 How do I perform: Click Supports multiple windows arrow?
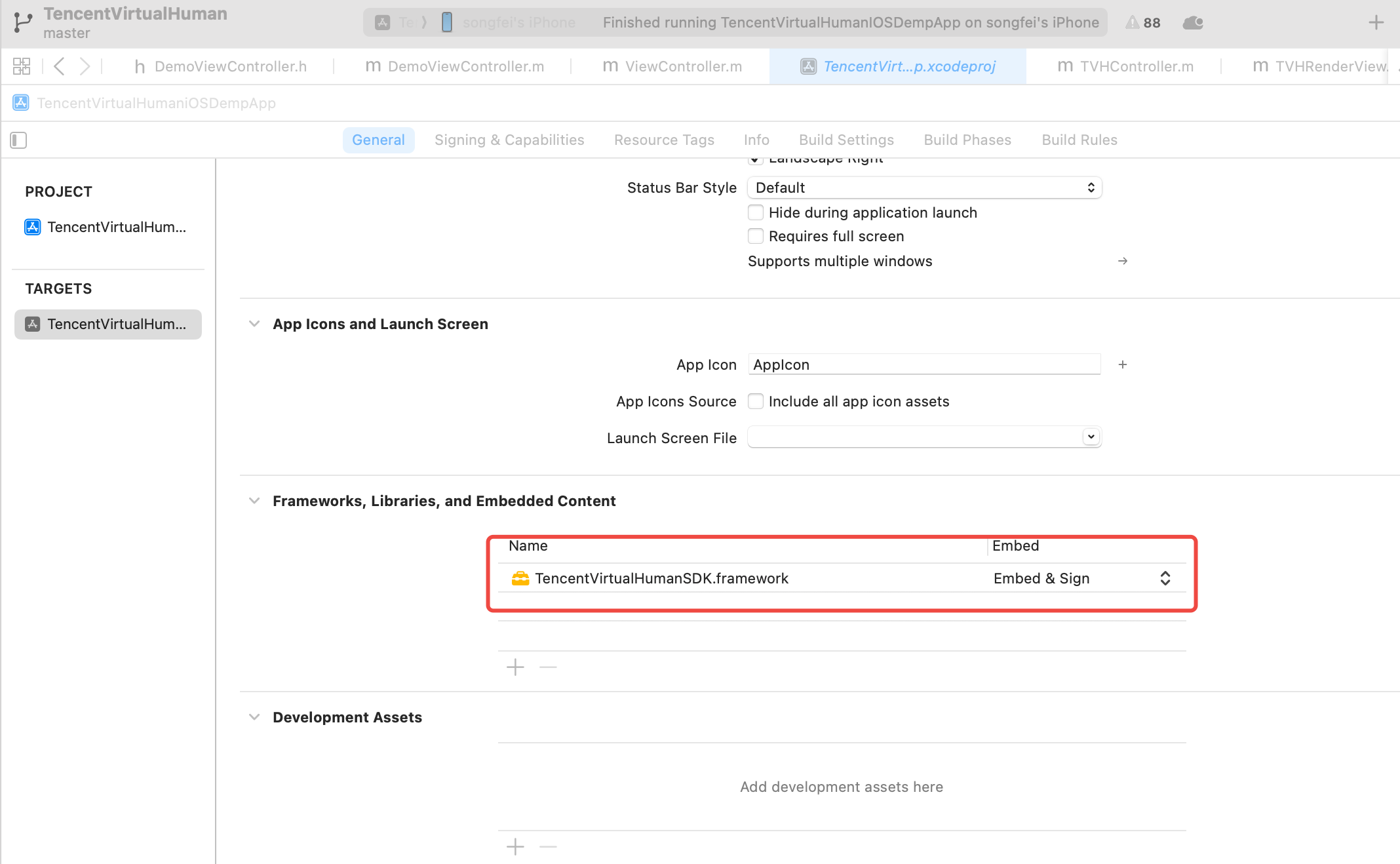[1123, 261]
